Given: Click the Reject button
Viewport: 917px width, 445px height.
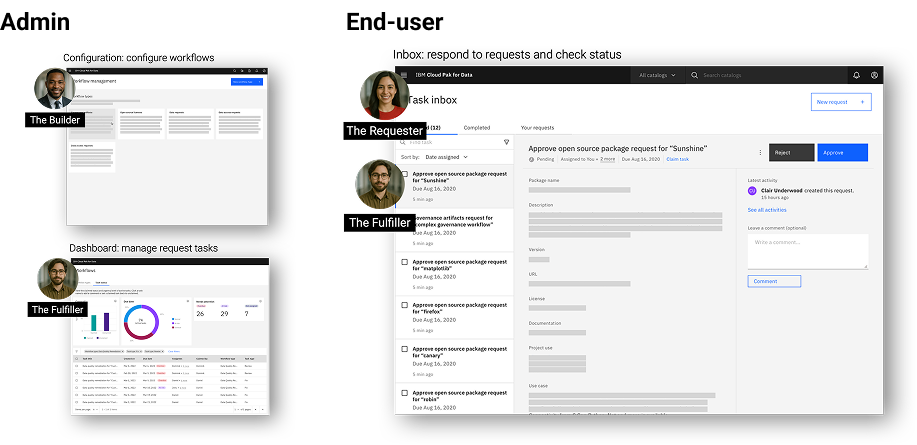Looking at the screenshot, I should coord(791,153).
